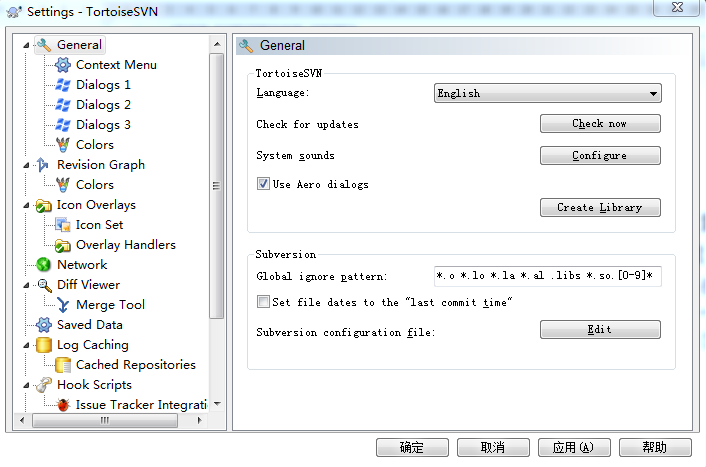
Task: Click the Dialogs 2 windows icon
Action: [x=63, y=105]
